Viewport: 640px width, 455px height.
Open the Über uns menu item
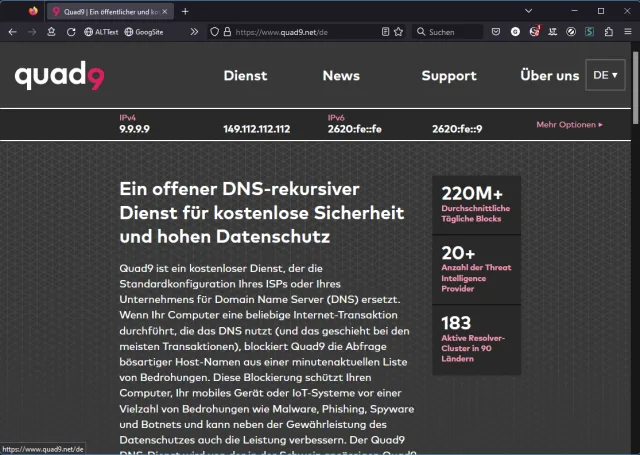click(549, 75)
